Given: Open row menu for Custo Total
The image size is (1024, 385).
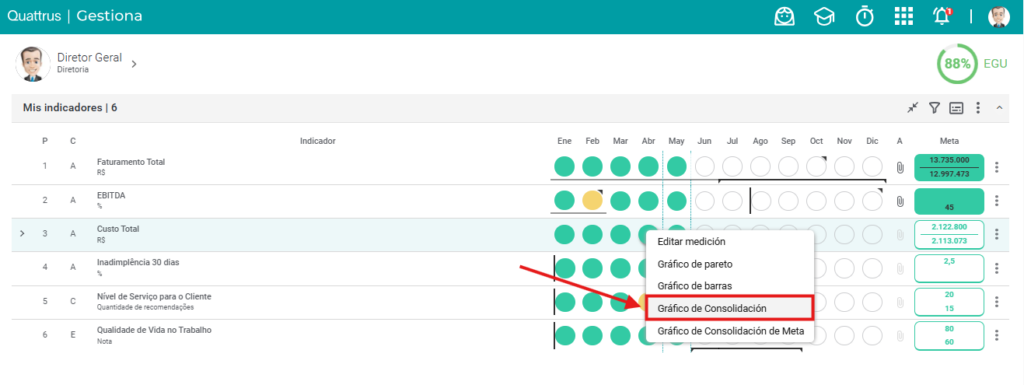Looking at the screenshot, I should pyautogui.click(x=997, y=234).
